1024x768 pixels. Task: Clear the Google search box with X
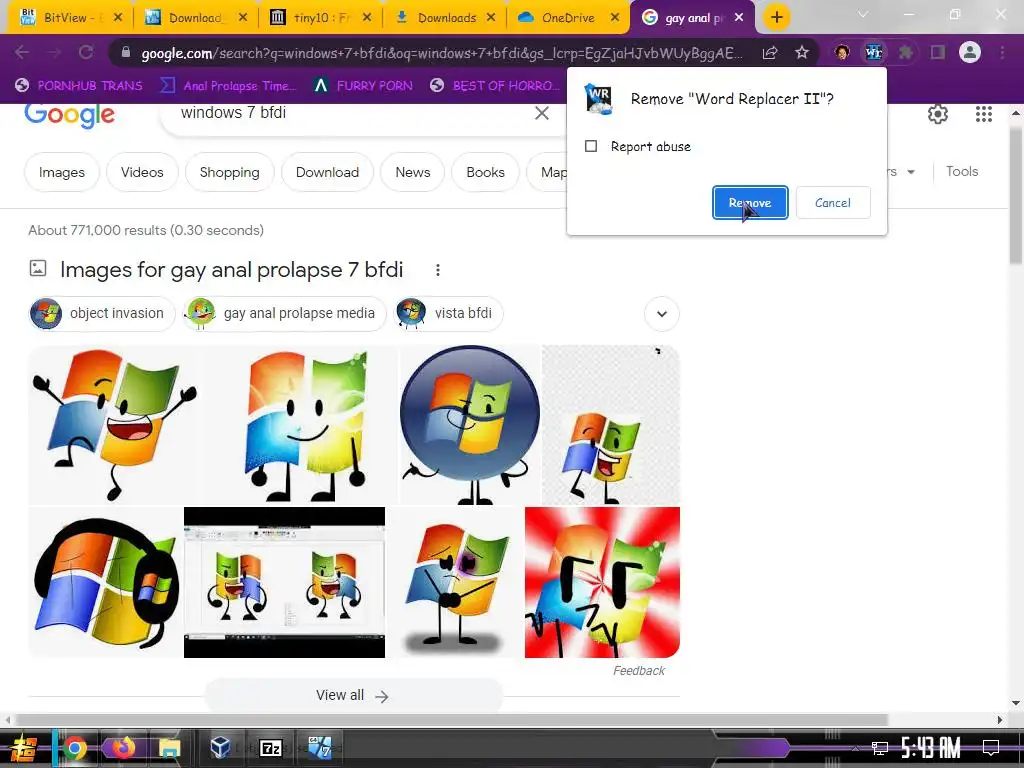tap(541, 114)
